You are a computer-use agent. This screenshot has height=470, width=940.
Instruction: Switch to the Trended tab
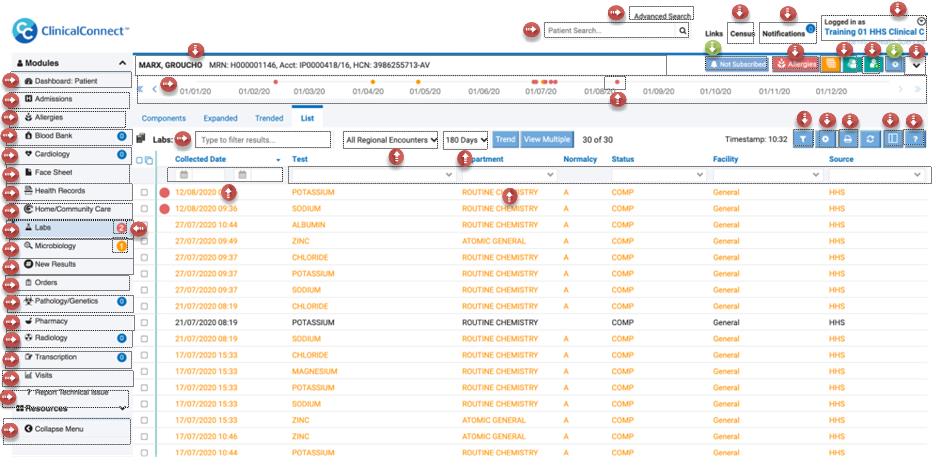269,118
